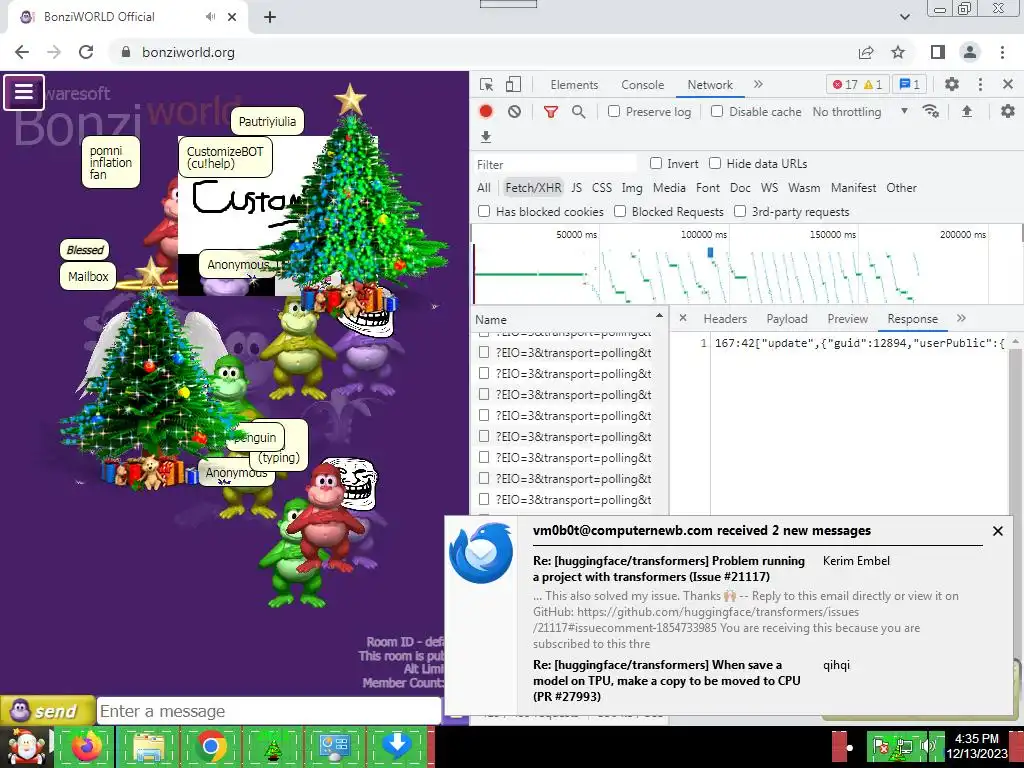
Task: Go back in Chrome
Action: tap(22, 52)
